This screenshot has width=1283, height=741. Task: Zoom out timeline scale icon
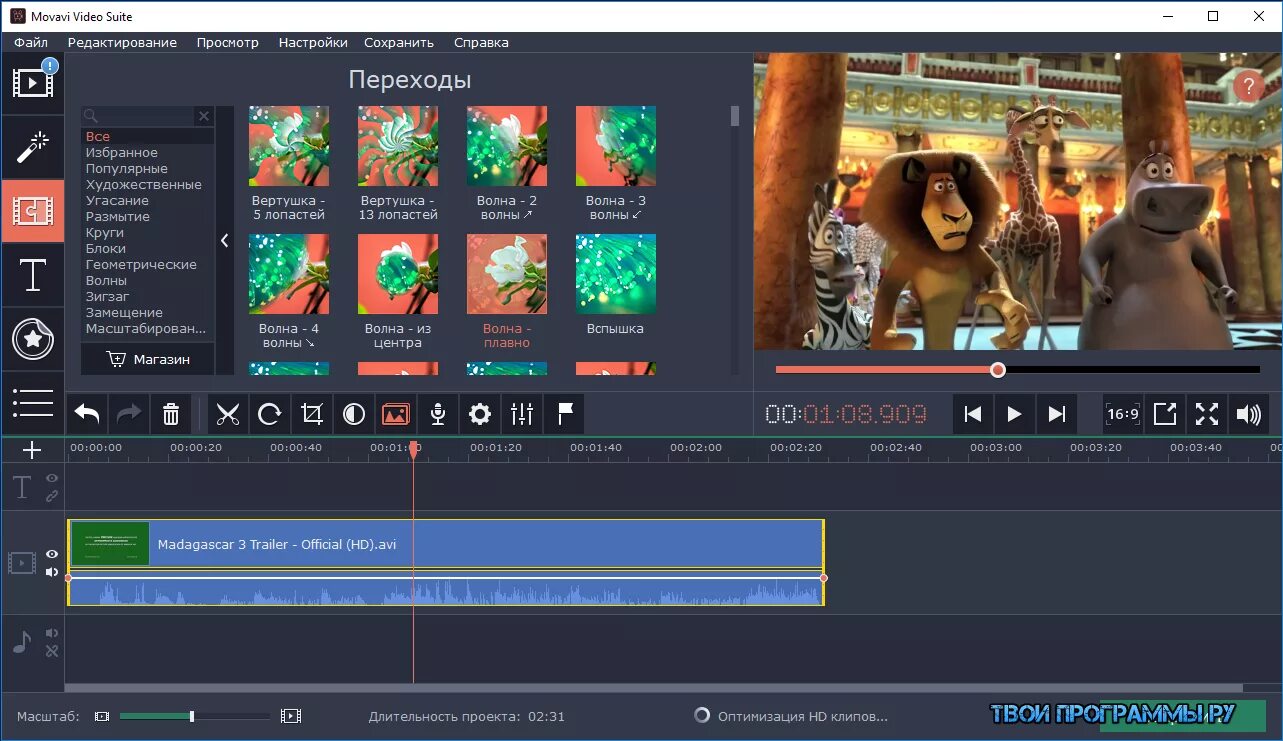(101, 716)
